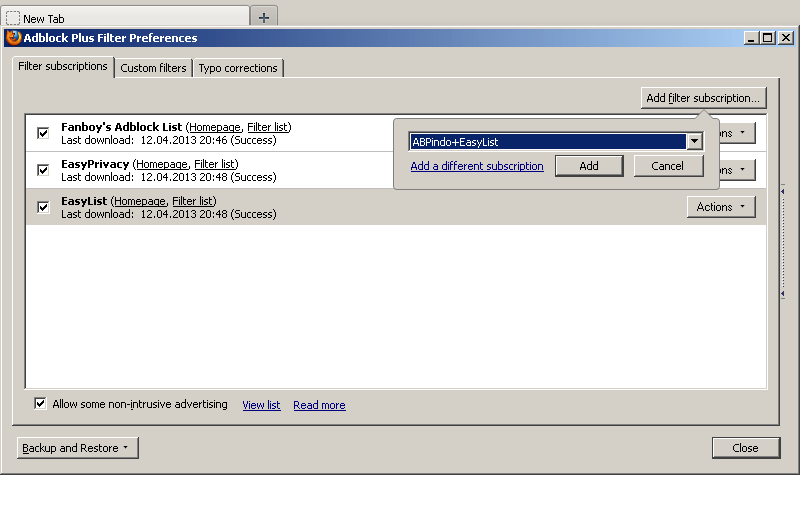Viewport: 800px width, 530px height.
Task: Select the Filter subscriptions tab
Action: (63, 66)
